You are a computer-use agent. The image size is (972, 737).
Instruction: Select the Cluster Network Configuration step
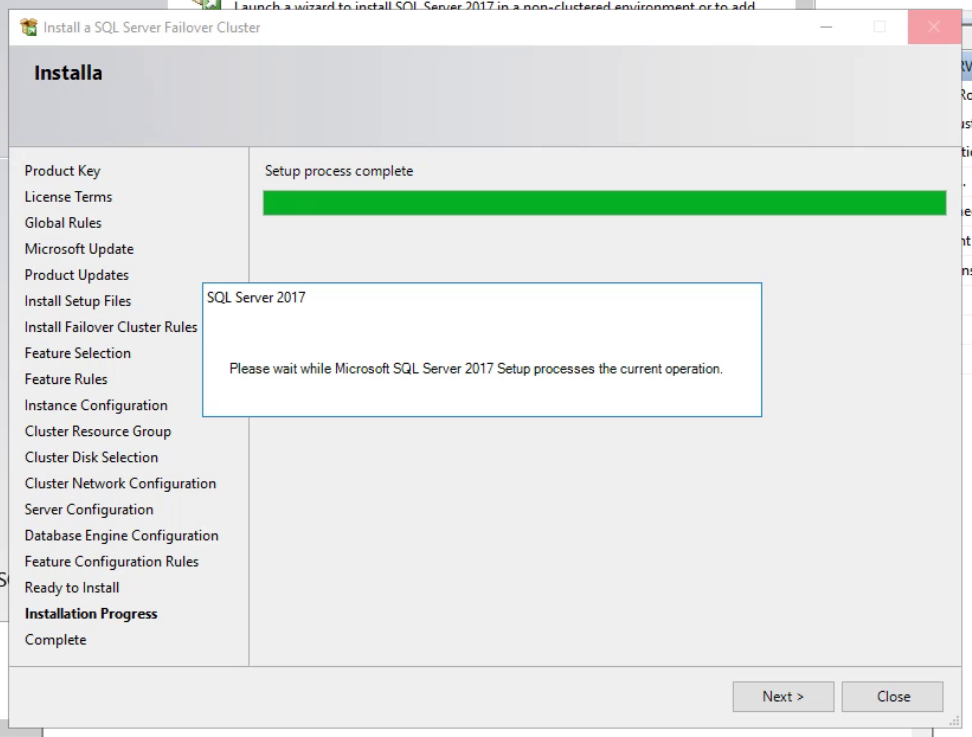point(121,483)
